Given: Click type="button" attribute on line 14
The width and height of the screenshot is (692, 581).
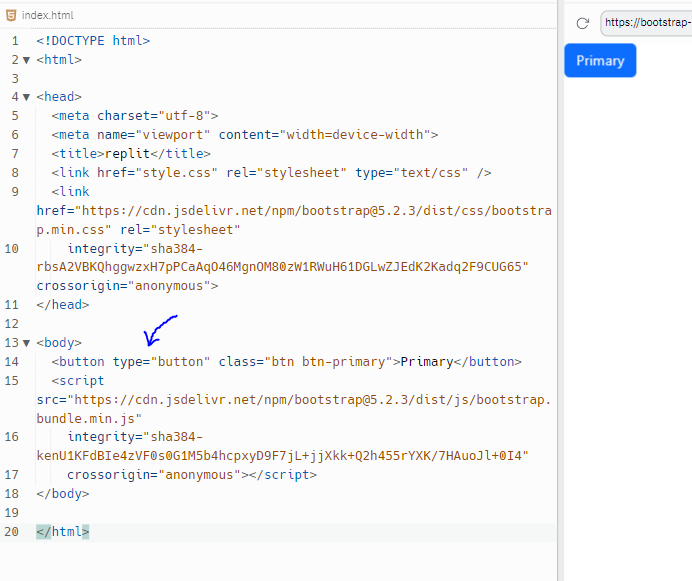Looking at the screenshot, I should (161, 362).
